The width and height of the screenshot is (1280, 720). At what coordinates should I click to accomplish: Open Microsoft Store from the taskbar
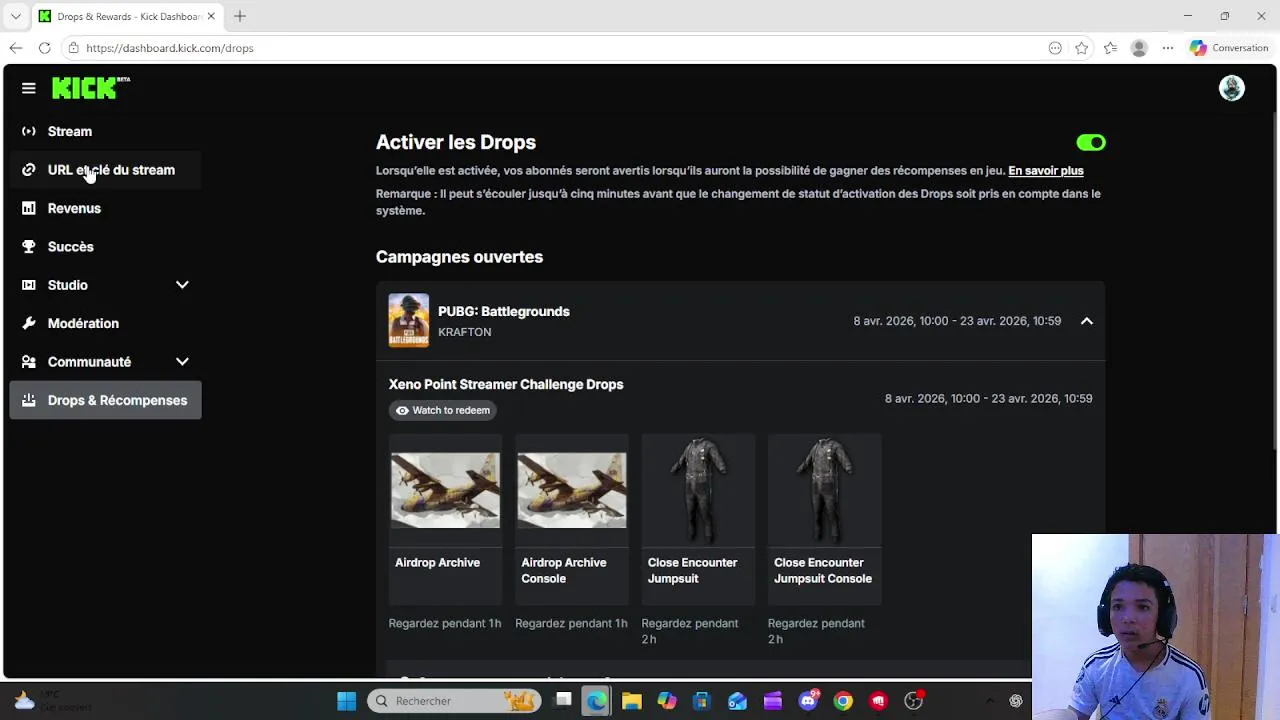tap(701, 701)
